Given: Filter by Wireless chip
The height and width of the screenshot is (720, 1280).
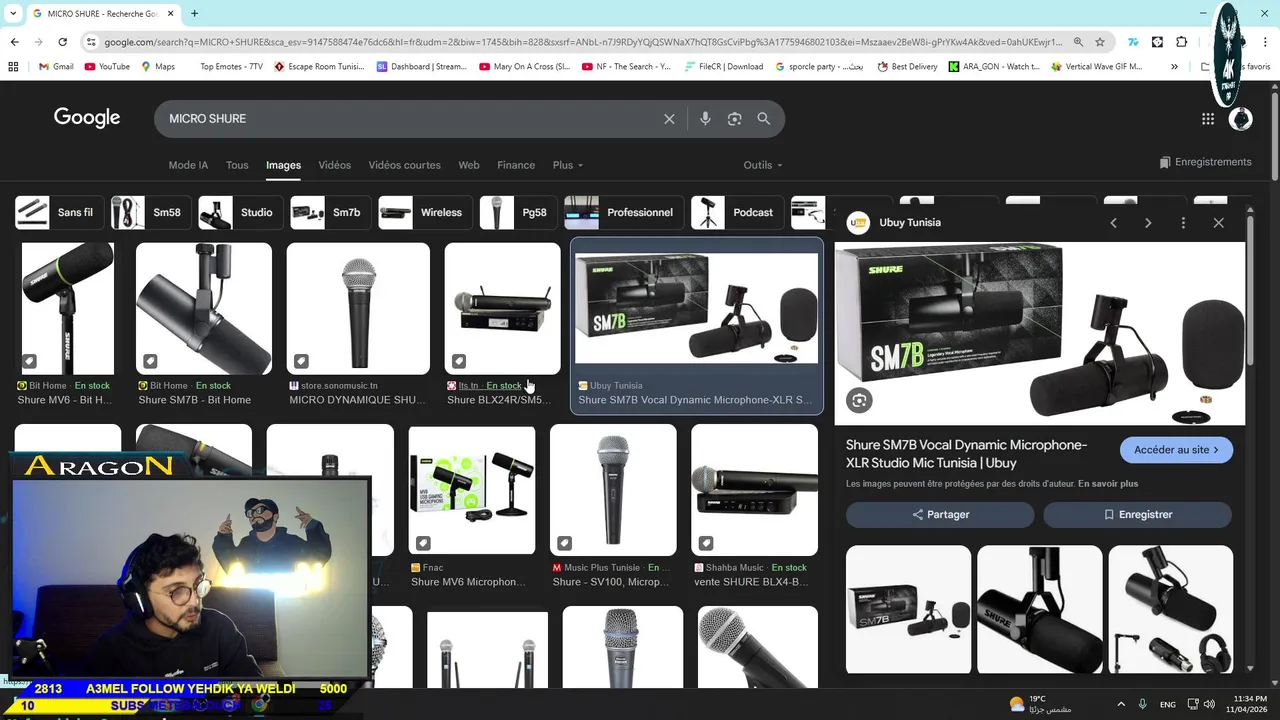Looking at the screenshot, I should tap(424, 212).
